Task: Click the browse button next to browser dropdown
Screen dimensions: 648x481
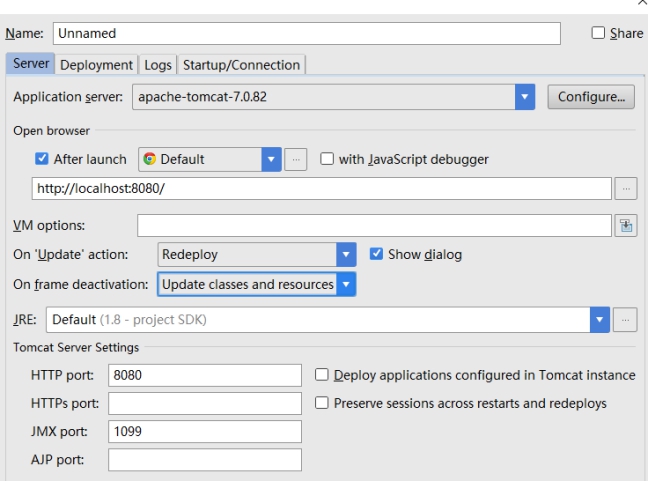Action: 296,159
